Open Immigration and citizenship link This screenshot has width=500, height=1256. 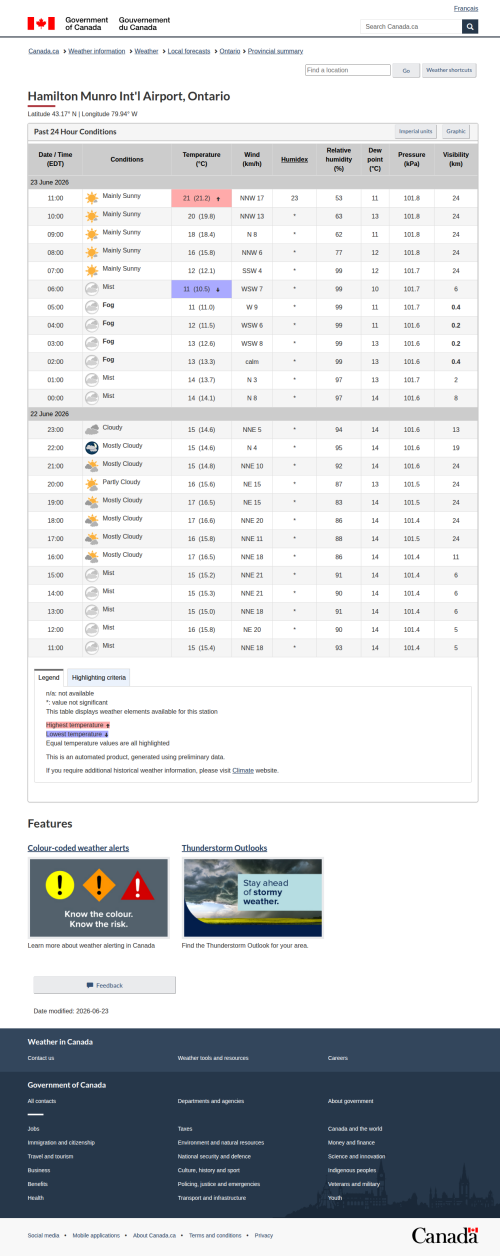pos(61,1142)
